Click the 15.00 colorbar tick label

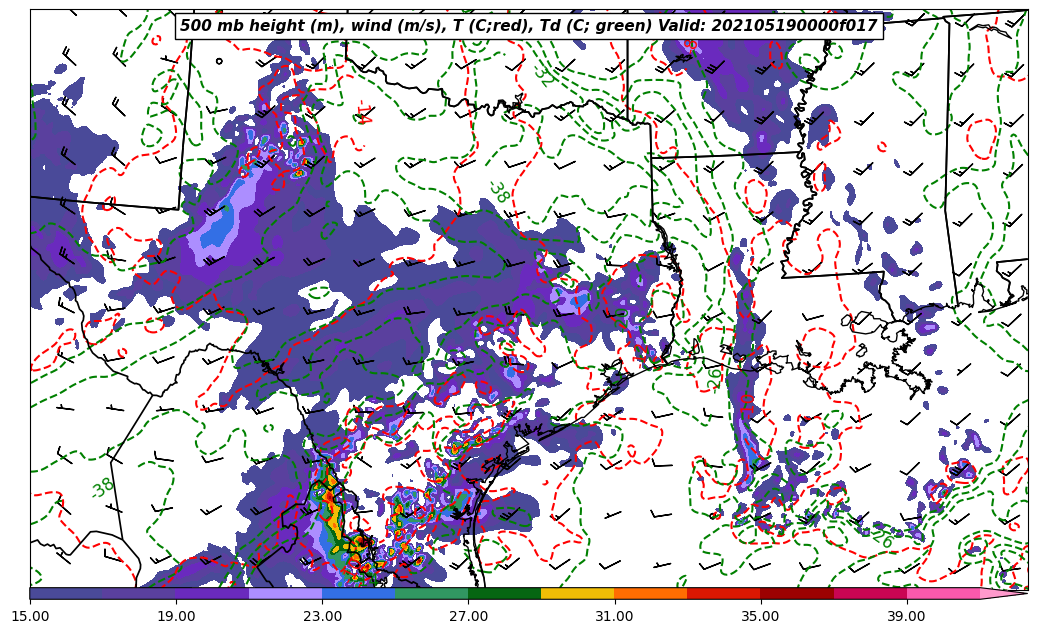coord(30,616)
